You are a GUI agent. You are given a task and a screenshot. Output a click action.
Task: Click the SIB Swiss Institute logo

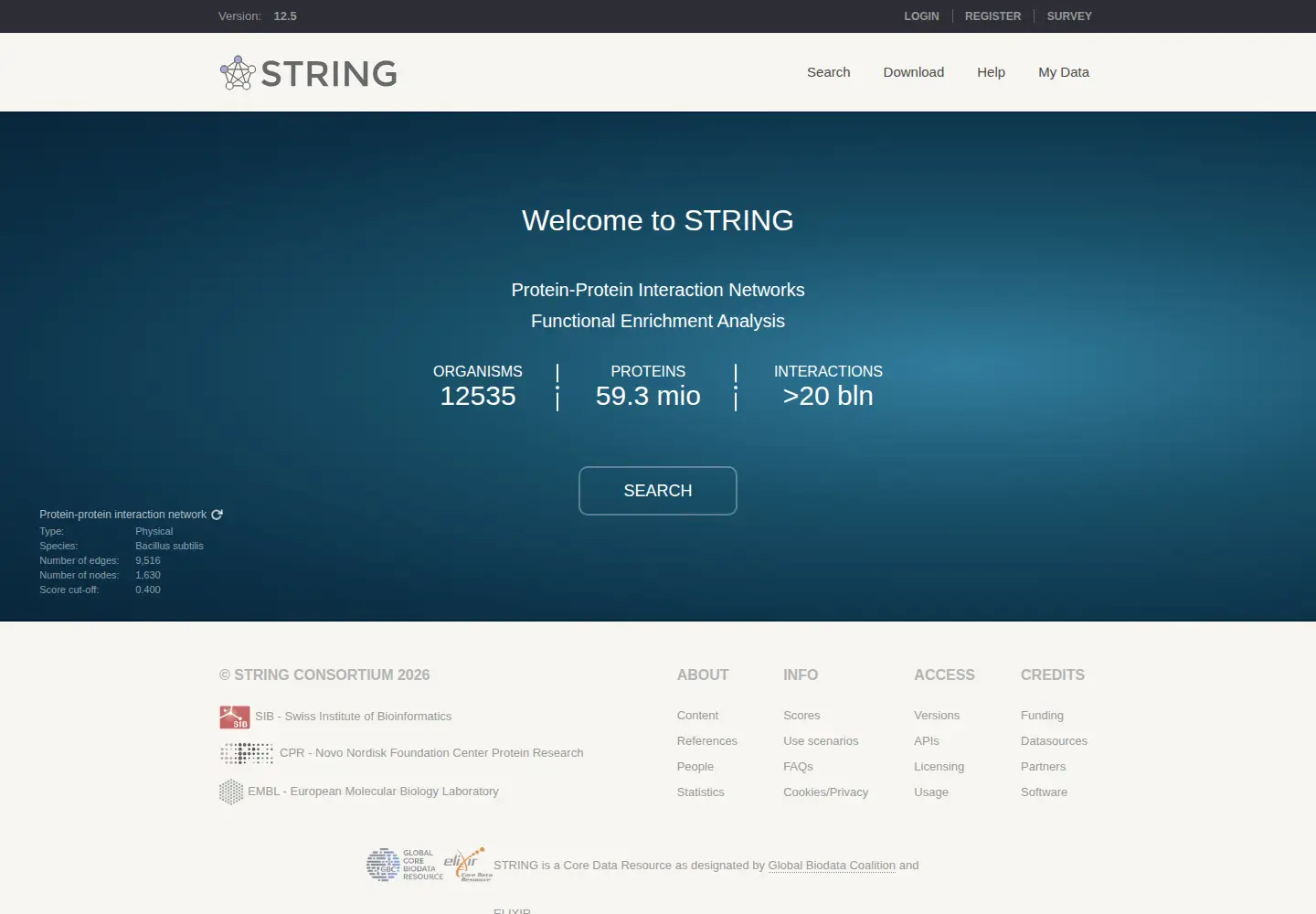(x=235, y=717)
